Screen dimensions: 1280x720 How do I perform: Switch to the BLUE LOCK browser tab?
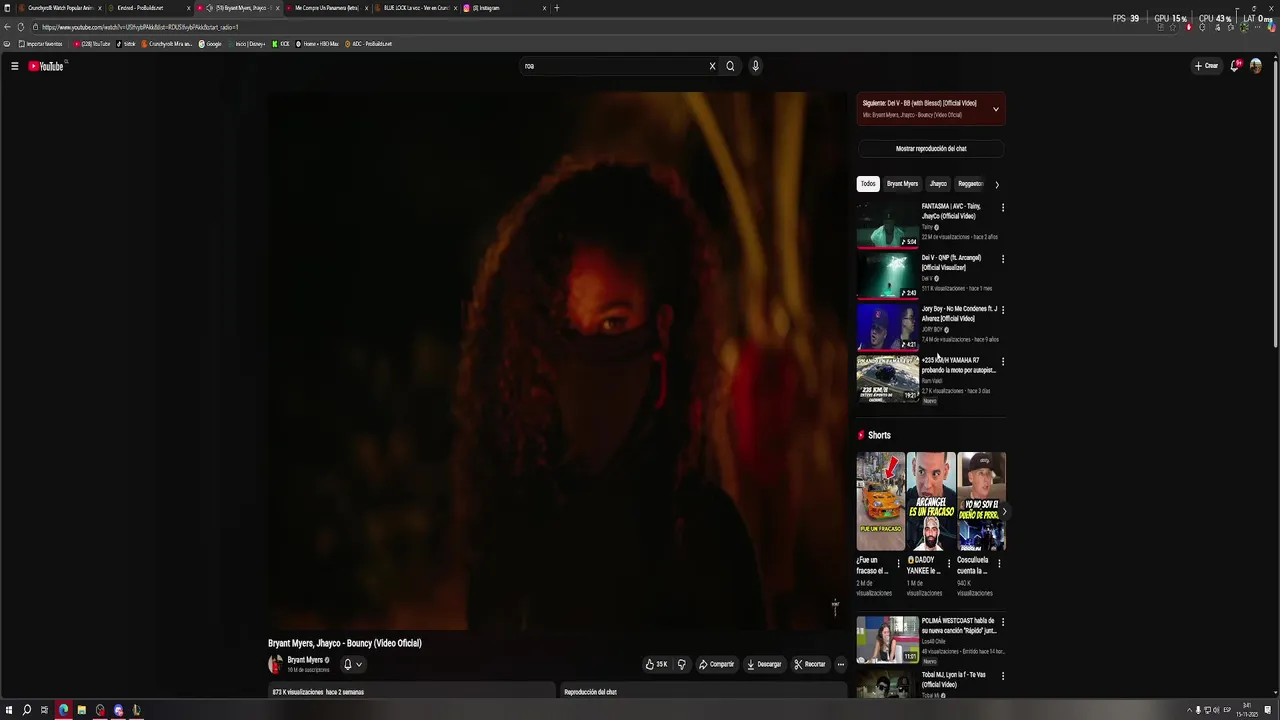[415, 8]
